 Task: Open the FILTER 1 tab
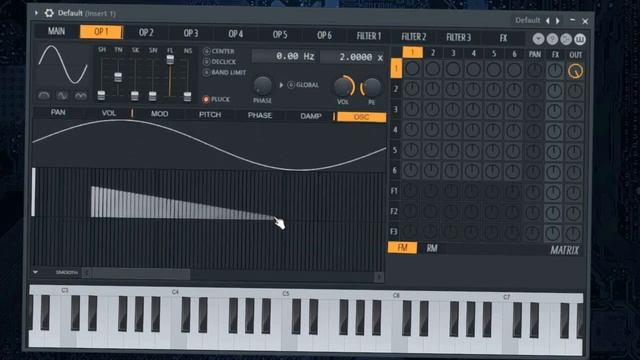coord(369,36)
